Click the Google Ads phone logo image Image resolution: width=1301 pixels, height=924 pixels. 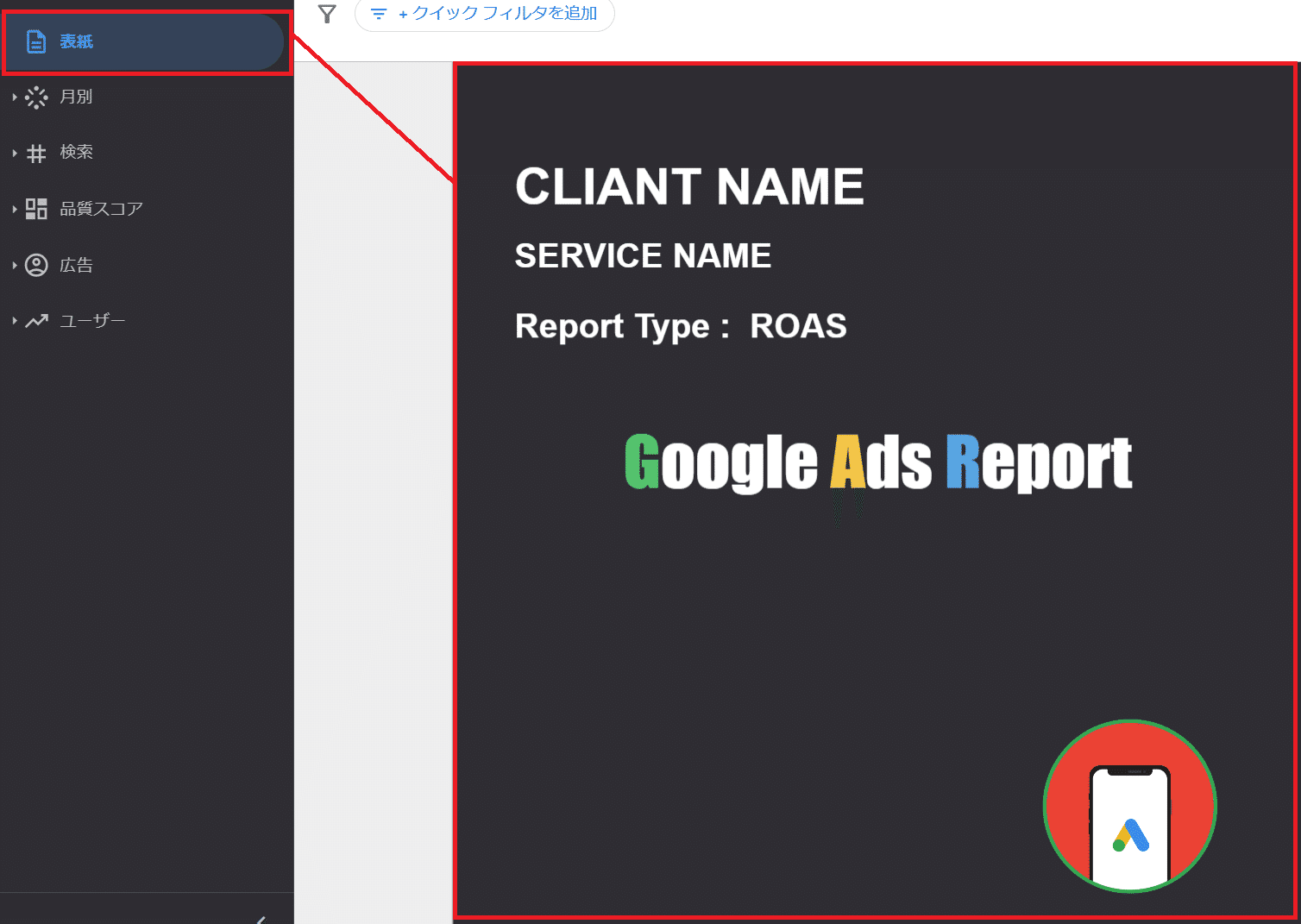[x=1130, y=807]
